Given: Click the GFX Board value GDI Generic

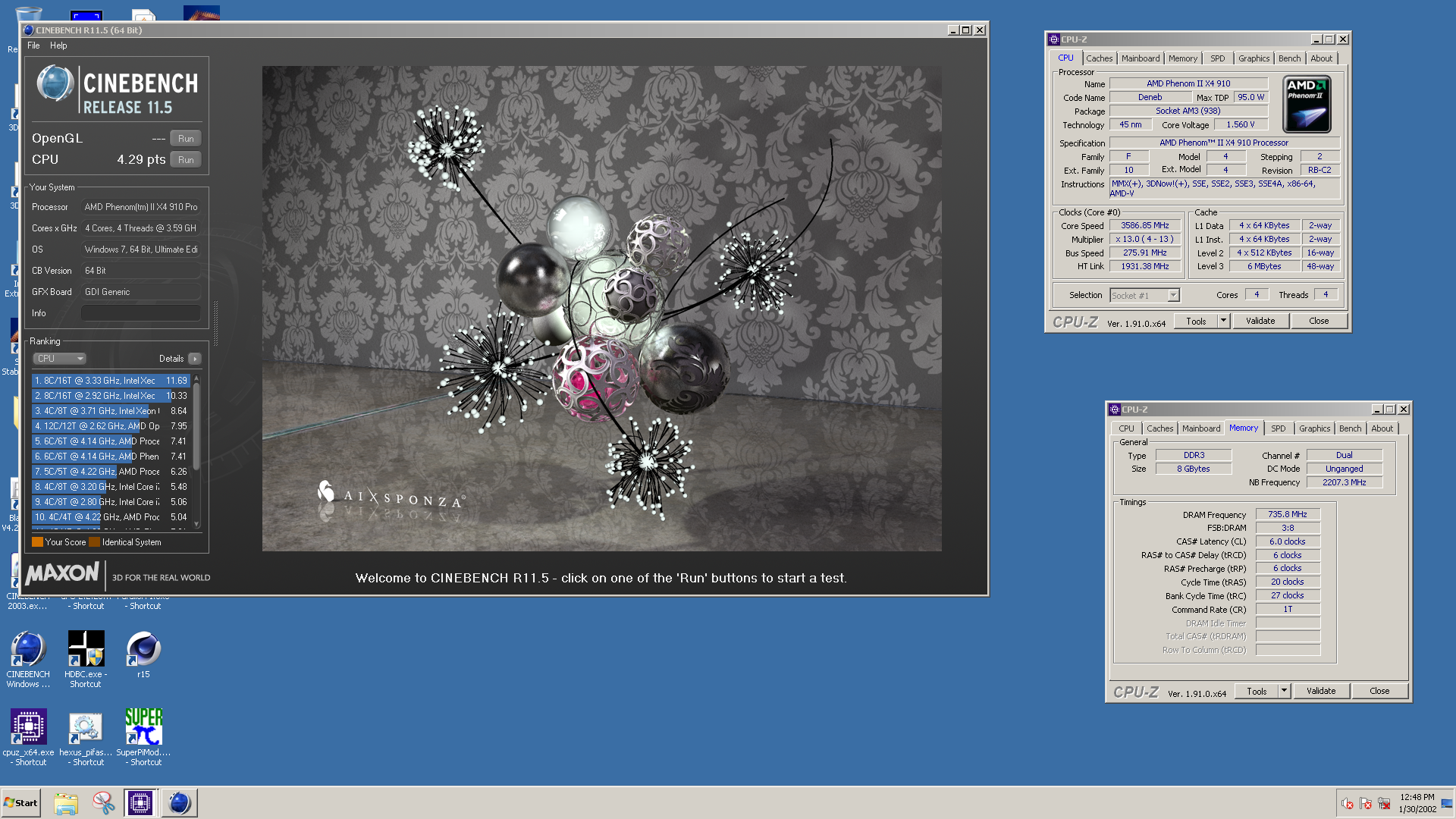Looking at the screenshot, I should pyautogui.click(x=140, y=291).
